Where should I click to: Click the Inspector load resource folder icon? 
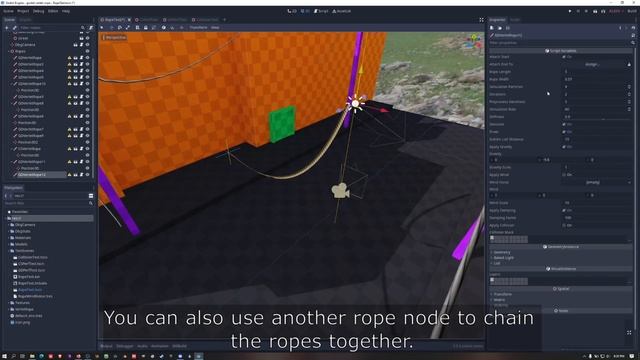[500, 28]
